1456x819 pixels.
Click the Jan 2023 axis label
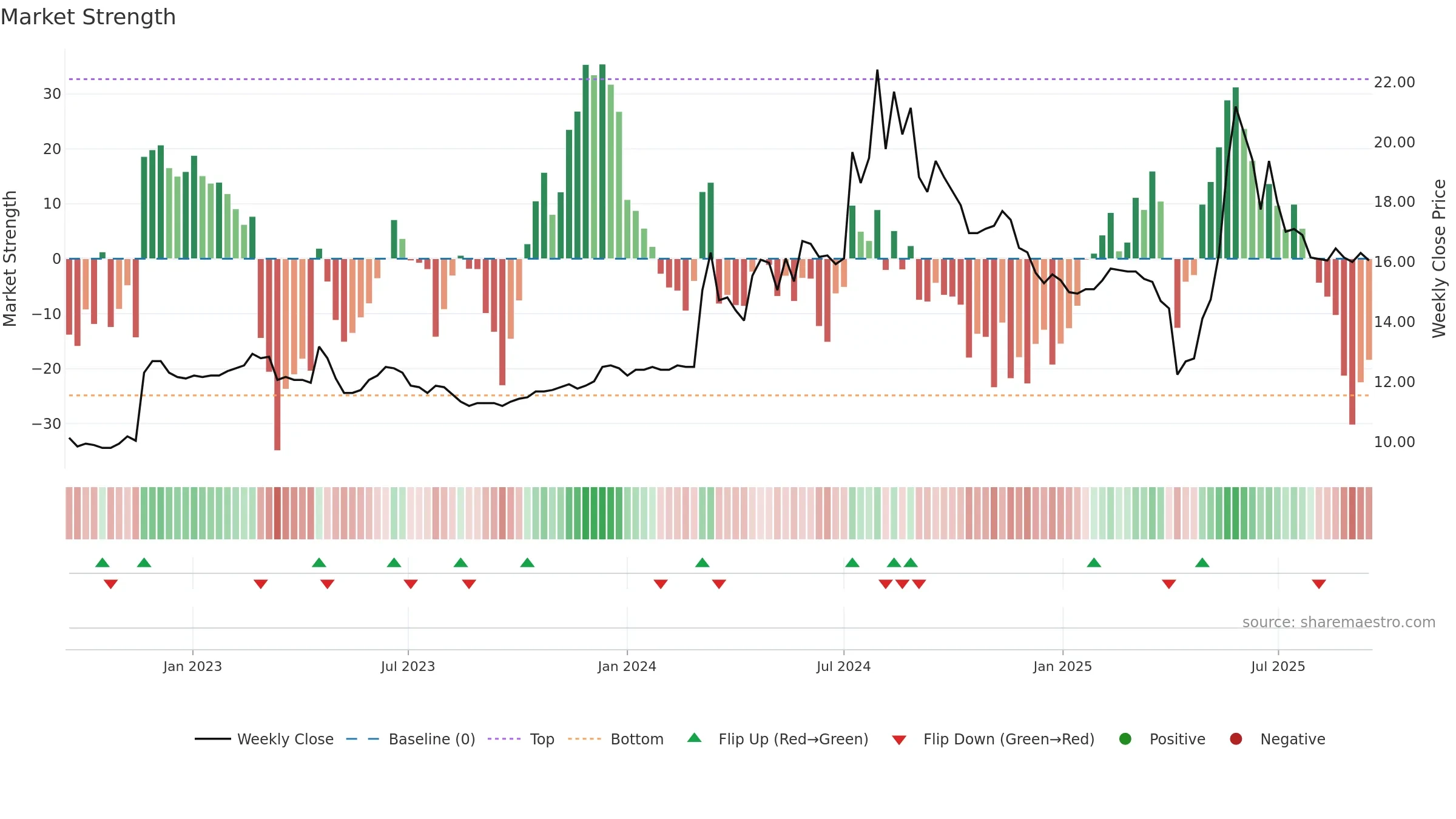192,666
